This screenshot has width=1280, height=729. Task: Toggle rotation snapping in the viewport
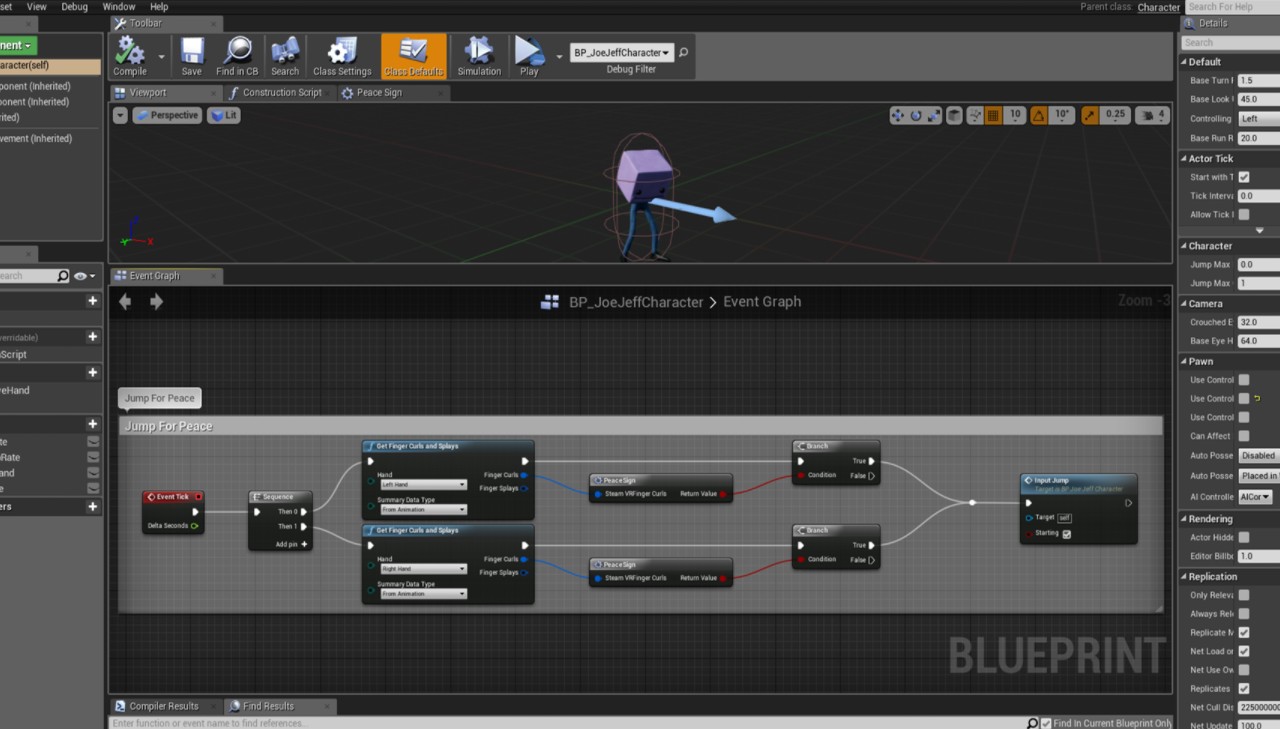pos(1039,116)
